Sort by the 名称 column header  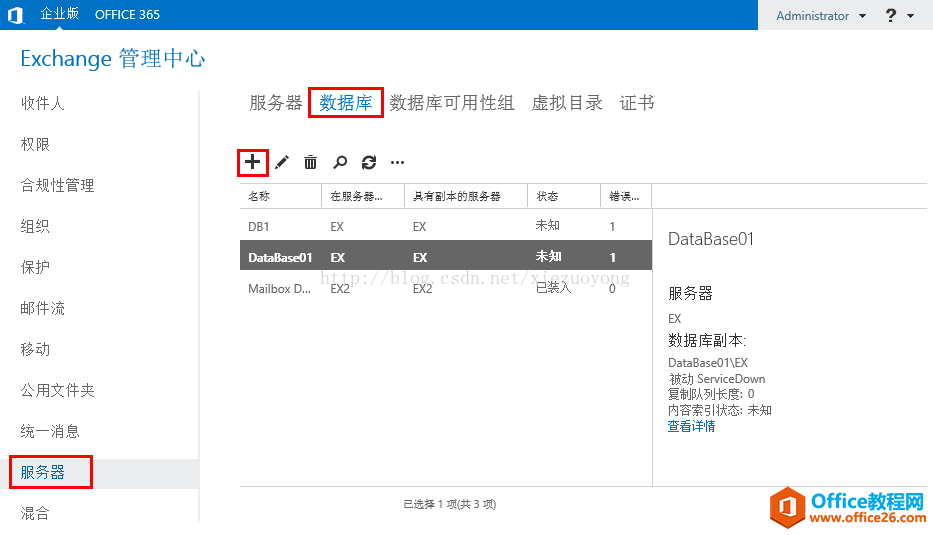coord(281,196)
